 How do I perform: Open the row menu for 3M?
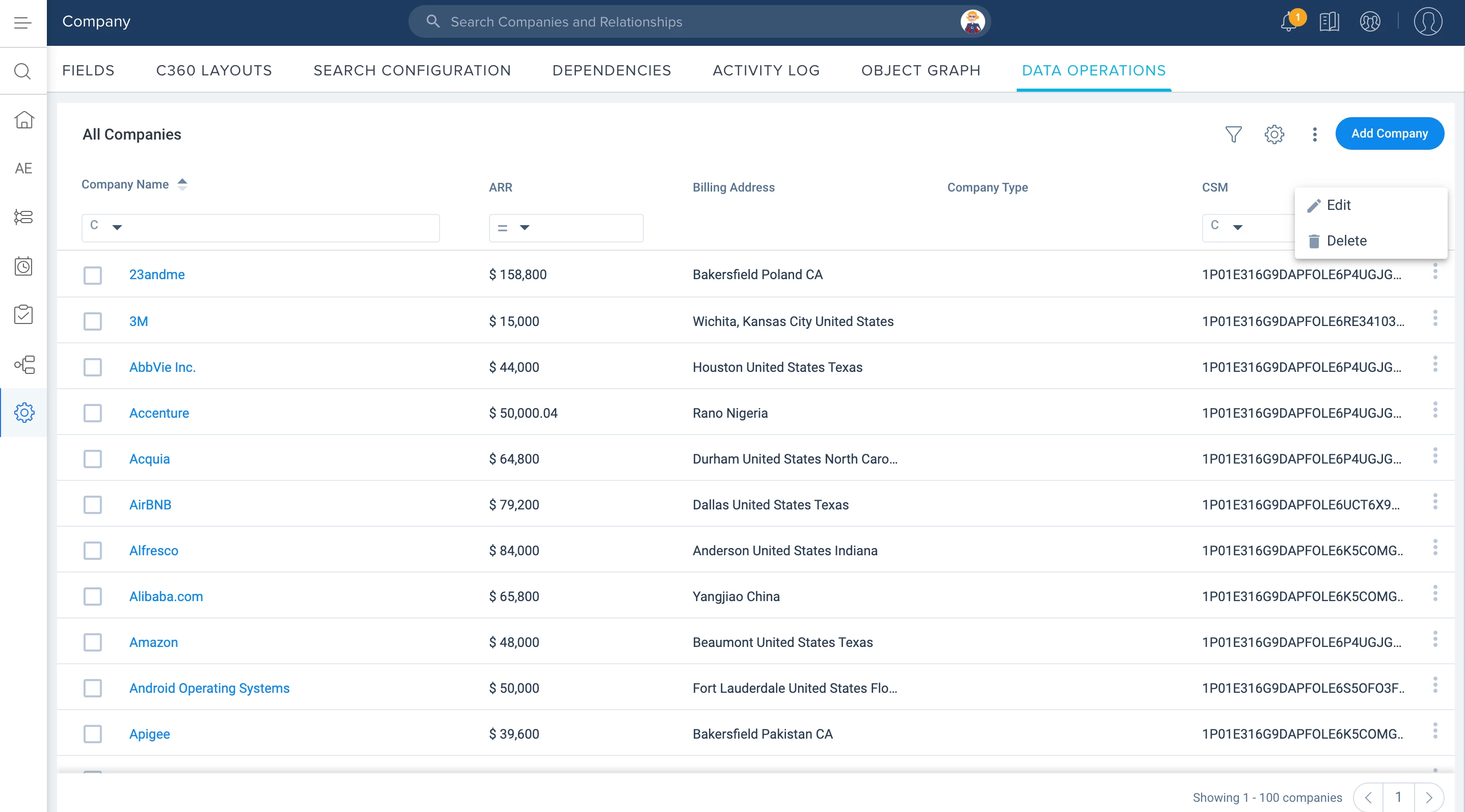1435,318
